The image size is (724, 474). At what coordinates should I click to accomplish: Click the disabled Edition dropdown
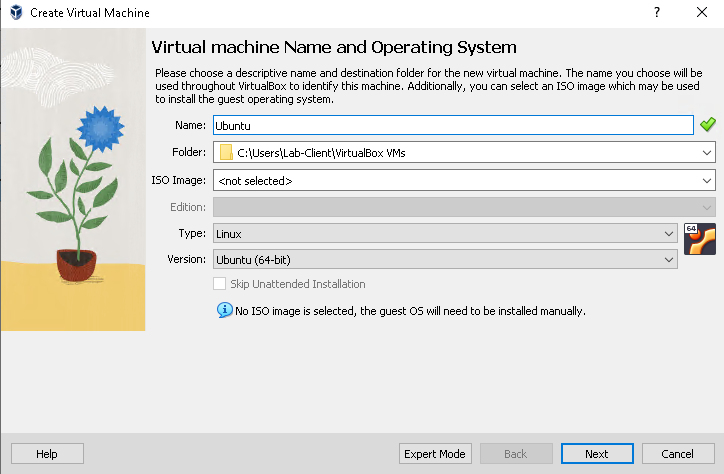point(464,207)
